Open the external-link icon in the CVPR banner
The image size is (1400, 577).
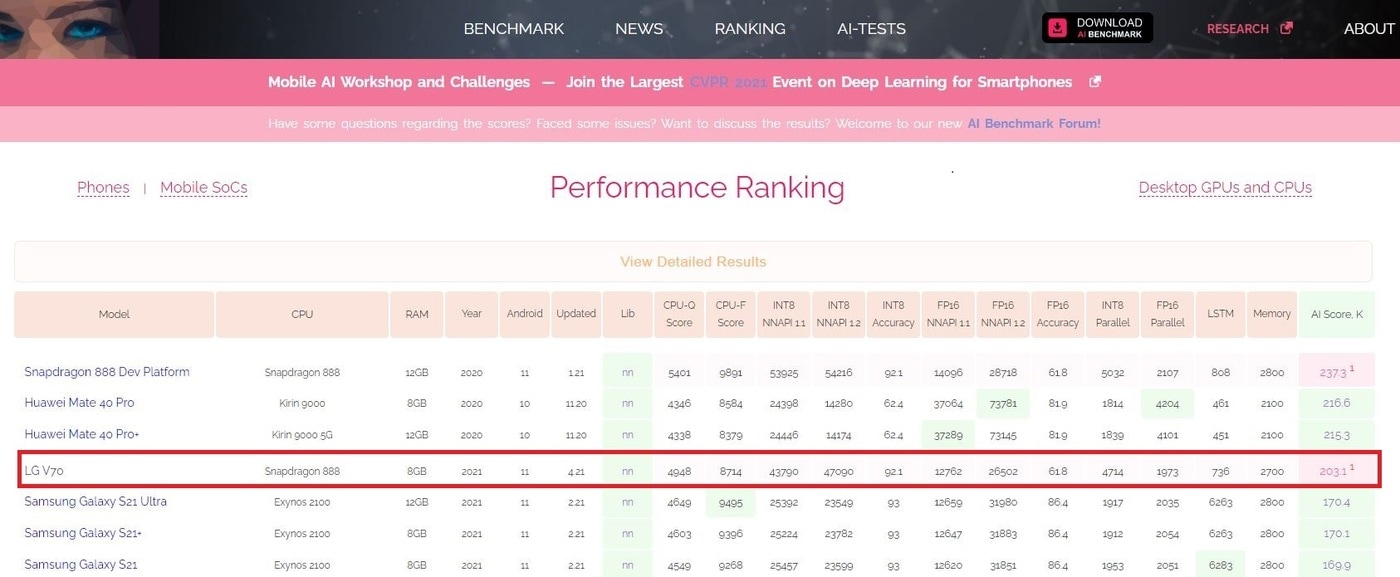[1094, 82]
